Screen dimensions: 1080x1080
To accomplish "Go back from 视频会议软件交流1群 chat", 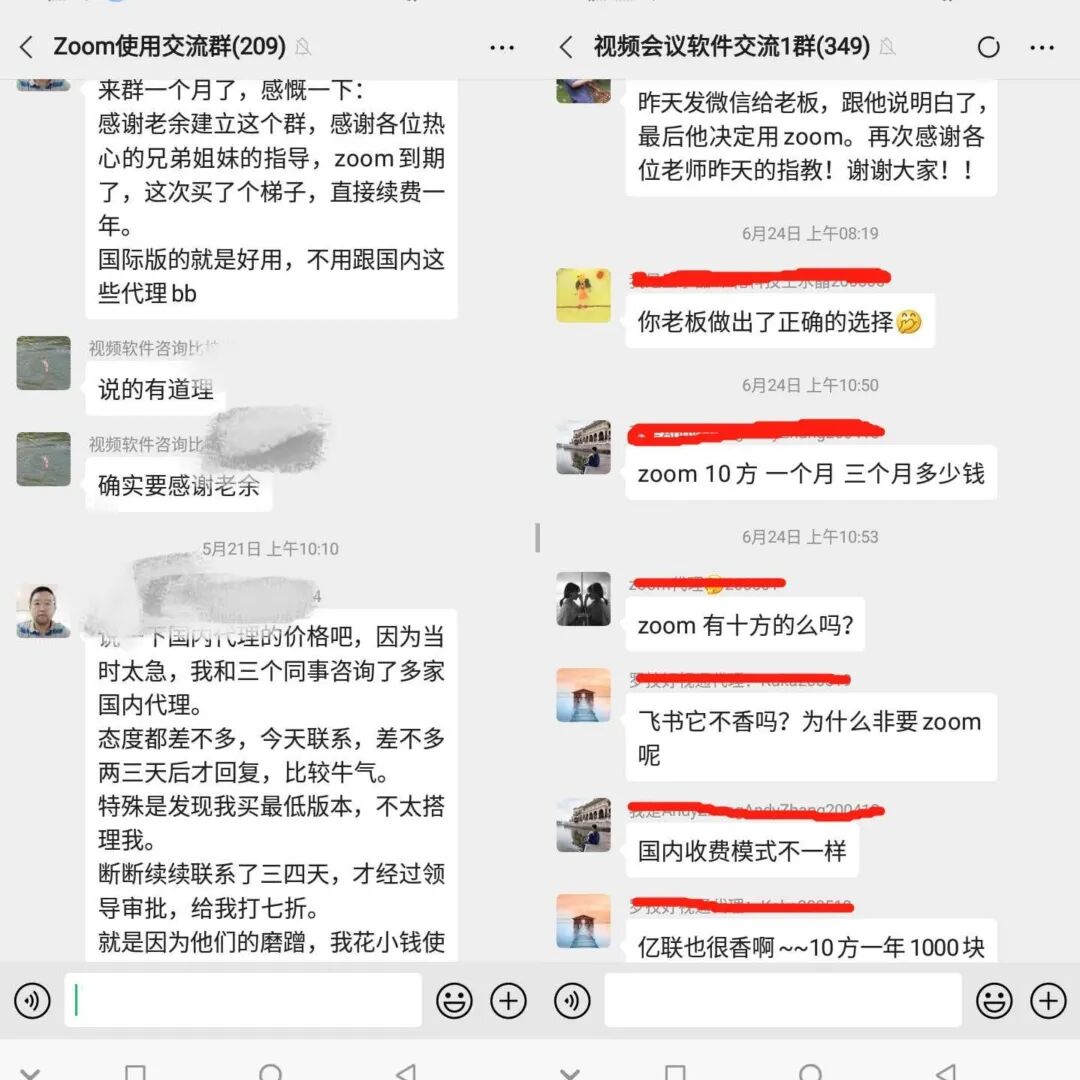I will [x=566, y=47].
